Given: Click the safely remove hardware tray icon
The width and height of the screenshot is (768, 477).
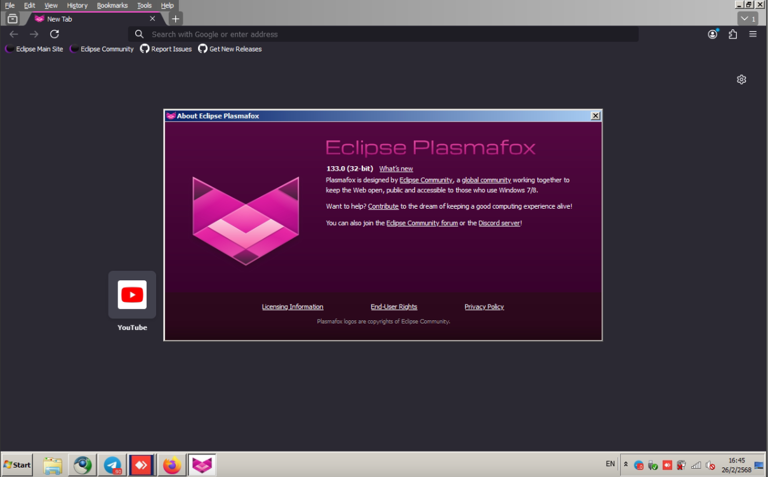Looking at the screenshot, I should [653, 465].
